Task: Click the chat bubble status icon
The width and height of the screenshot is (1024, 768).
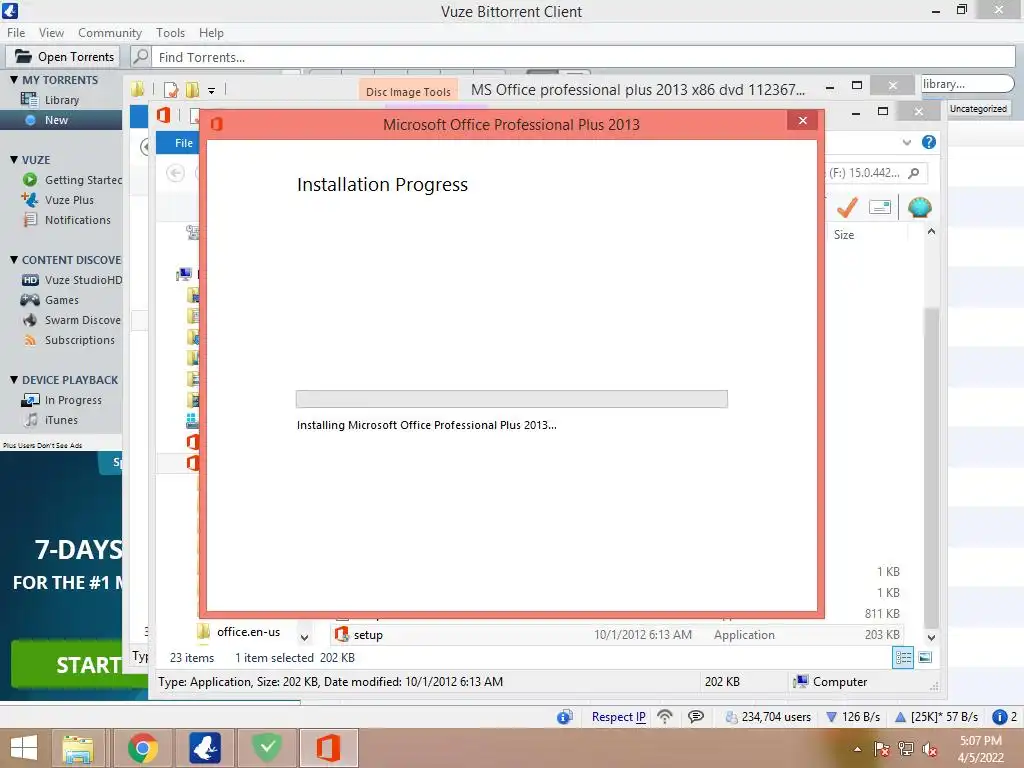Action: point(696,716)
